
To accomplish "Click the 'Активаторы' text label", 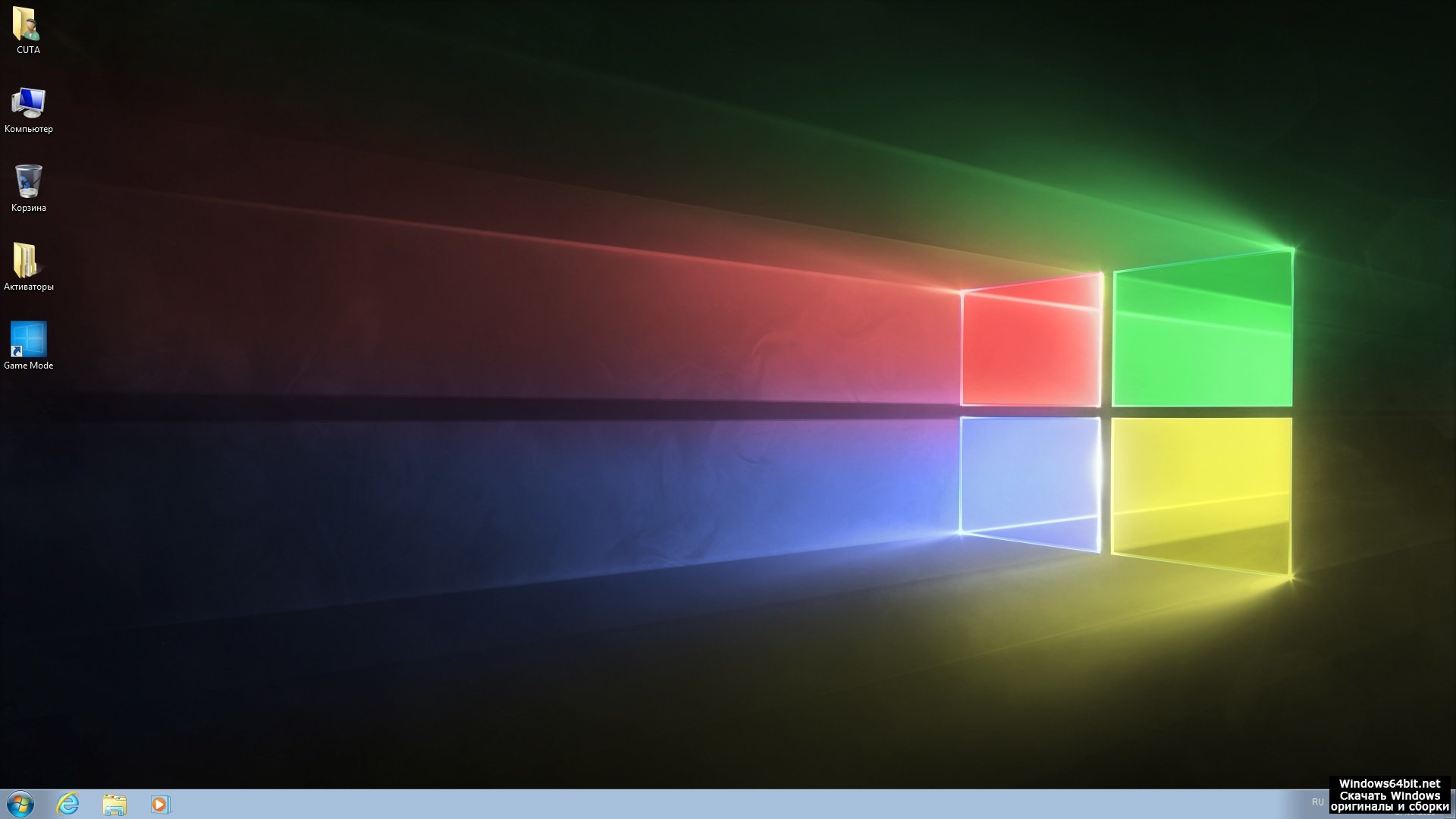I will 28,287.
